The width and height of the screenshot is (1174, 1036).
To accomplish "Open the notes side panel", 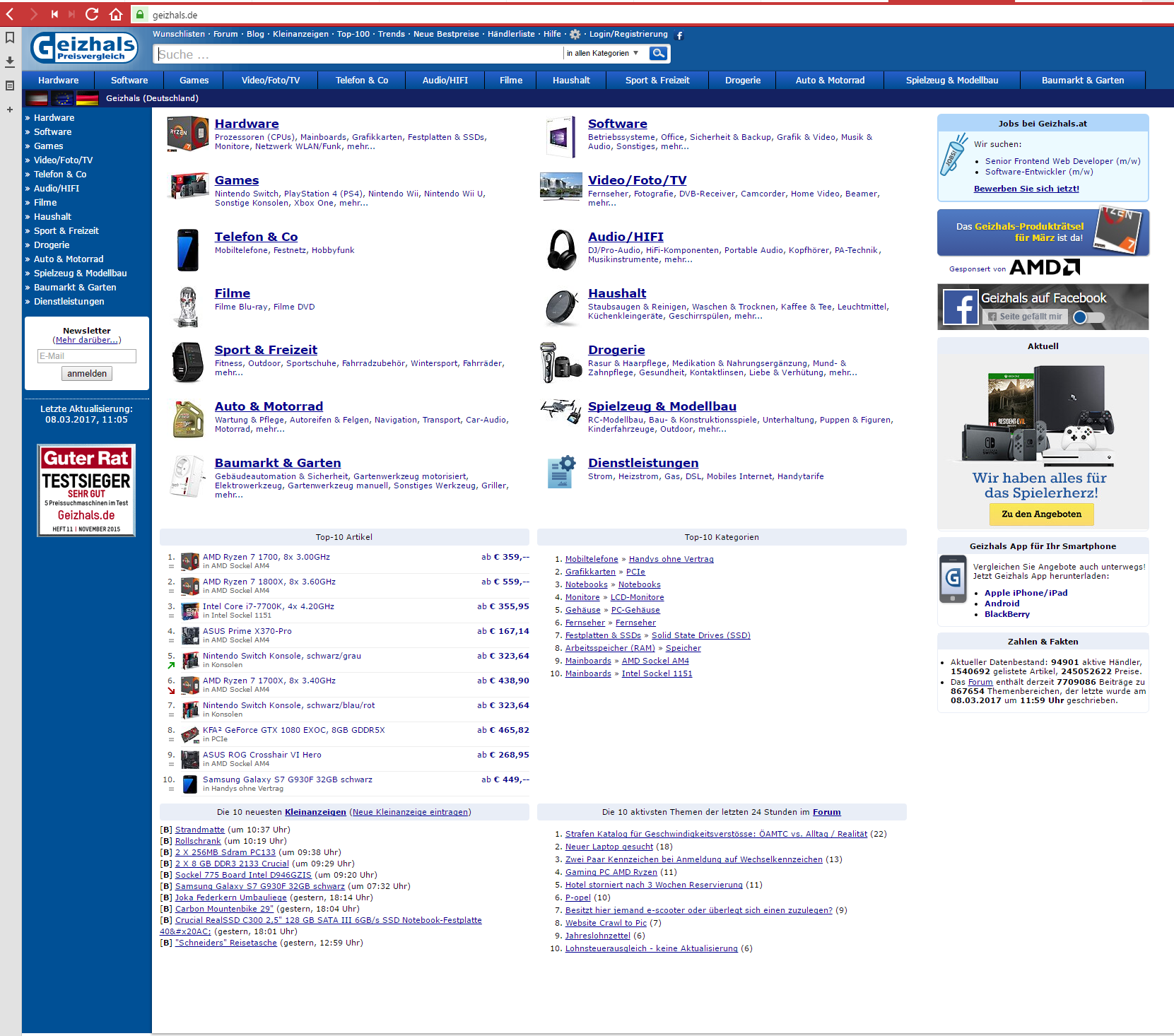I will click(10, 86).
